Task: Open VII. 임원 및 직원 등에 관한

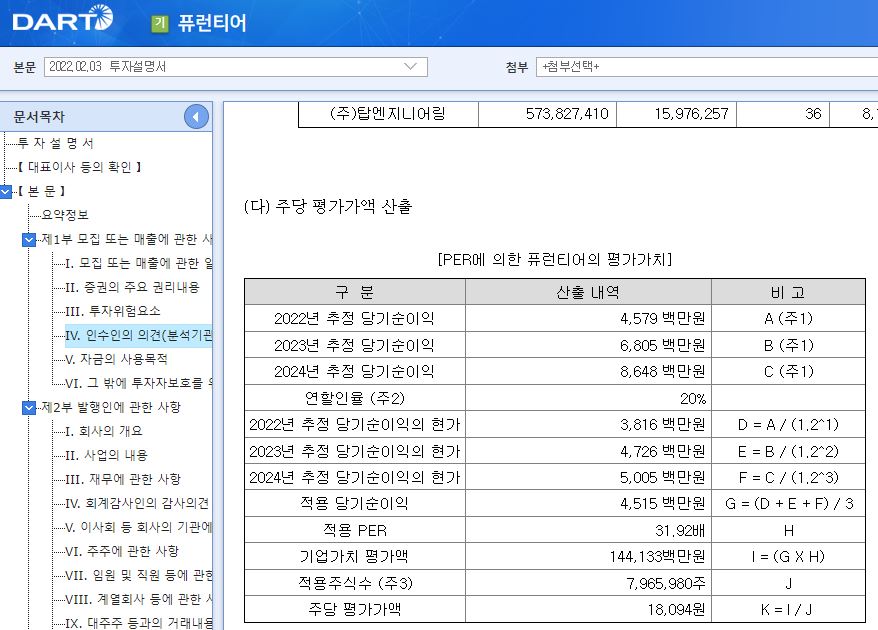Action: 138,575
